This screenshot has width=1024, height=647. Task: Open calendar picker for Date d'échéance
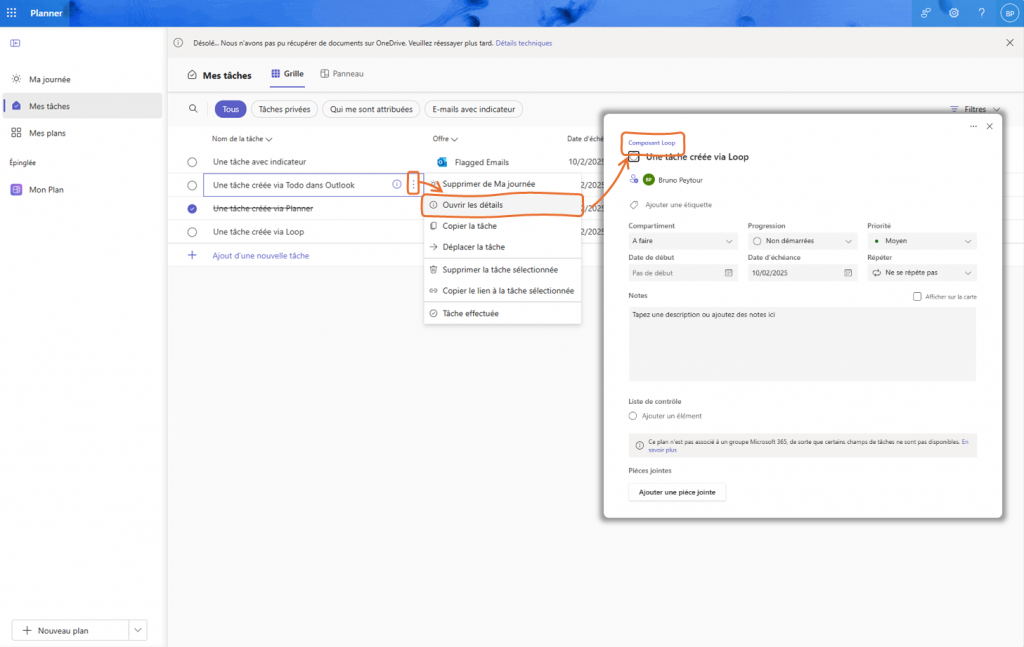tap(848, 273)
